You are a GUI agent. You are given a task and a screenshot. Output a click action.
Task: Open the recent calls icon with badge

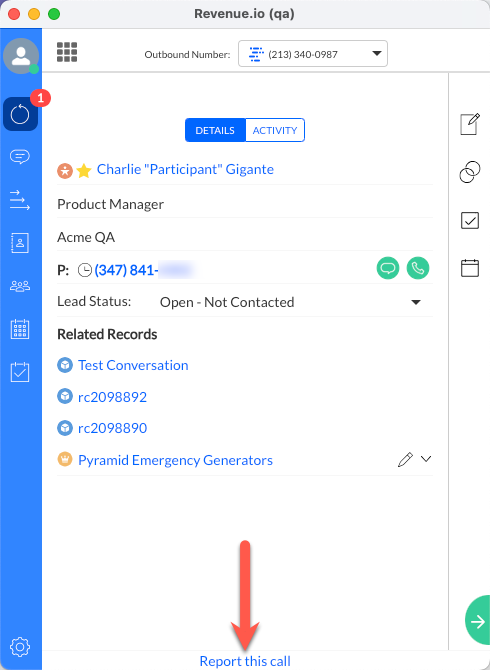[x=21, y=114]
